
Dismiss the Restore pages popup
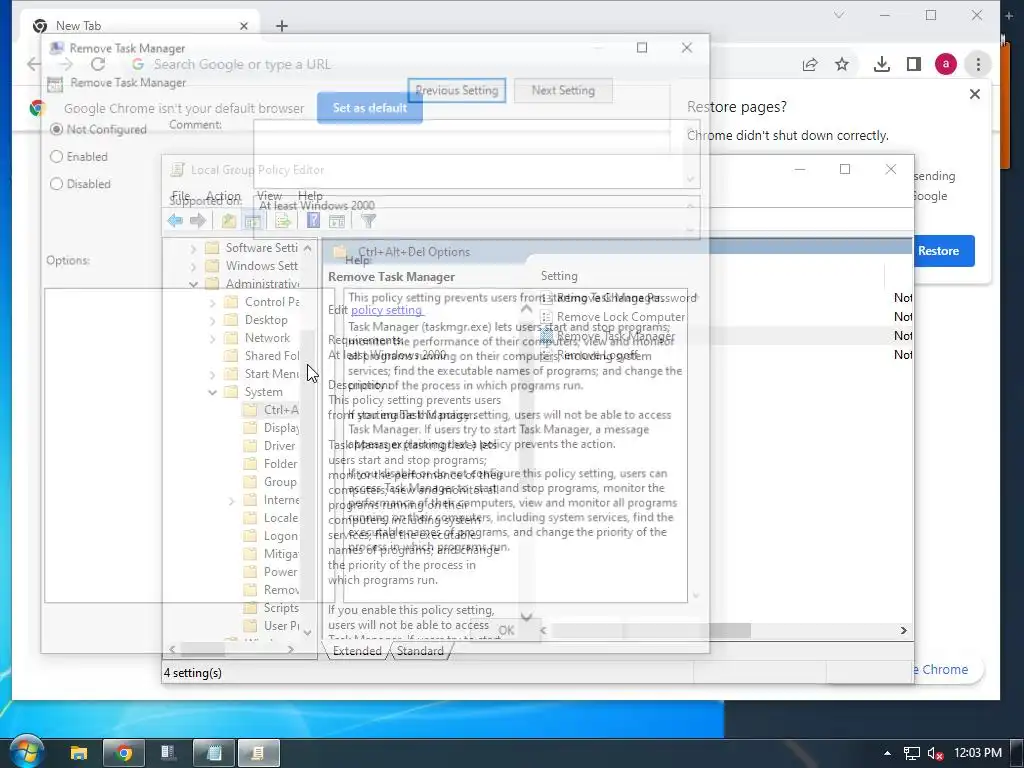coord(974,94)
